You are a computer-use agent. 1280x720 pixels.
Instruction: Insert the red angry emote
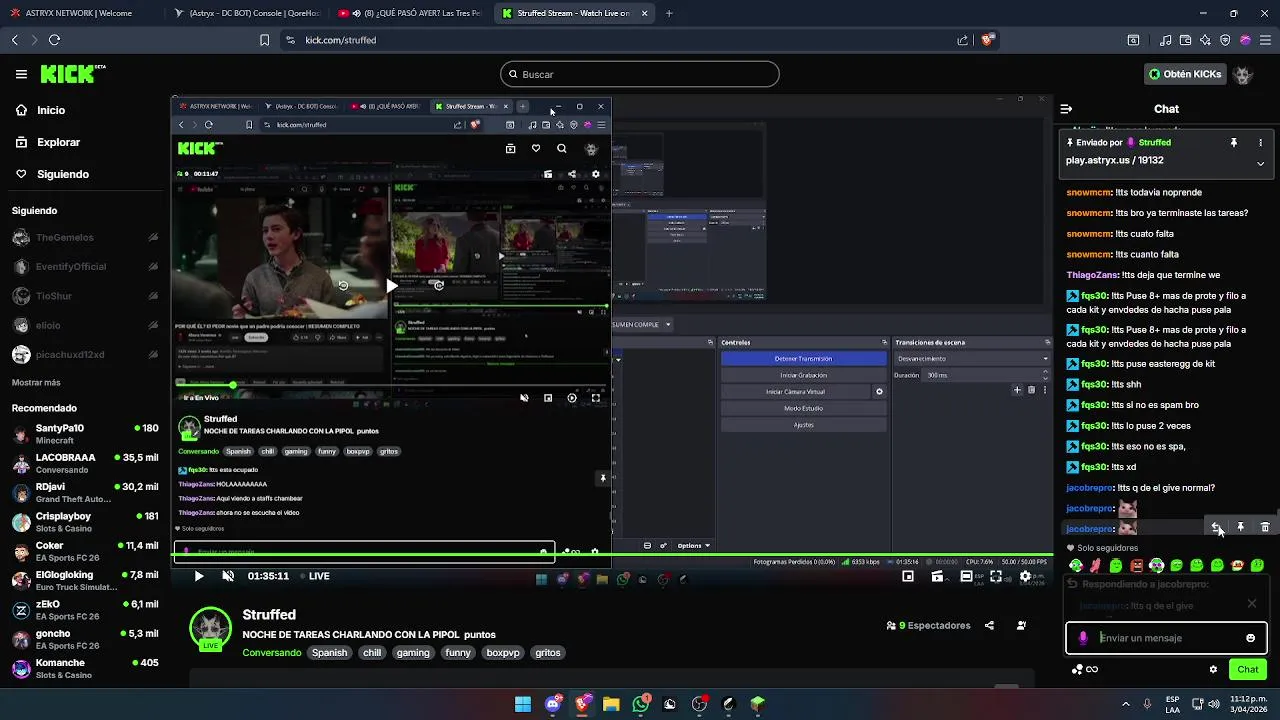click(1136, 566)
